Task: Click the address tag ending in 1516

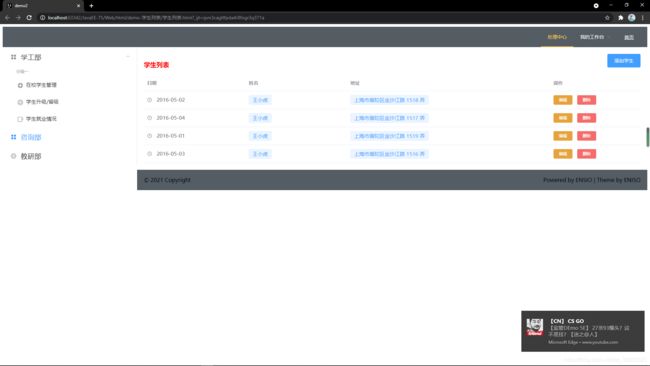Action: pyautogui.click(x=389, y=154)
